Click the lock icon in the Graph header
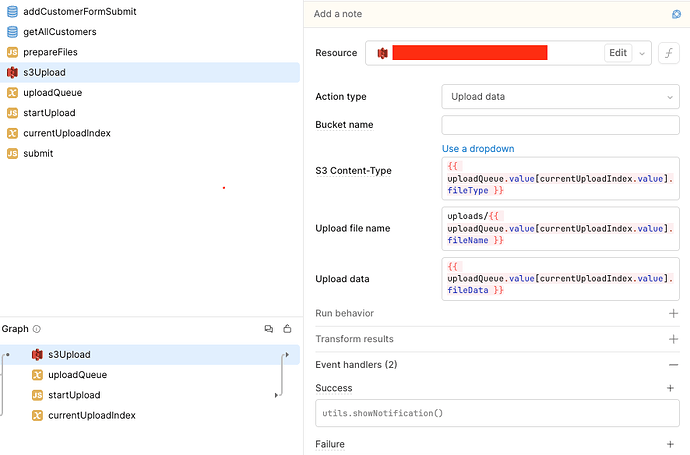 pyautogui.click(x=287, y=329)
